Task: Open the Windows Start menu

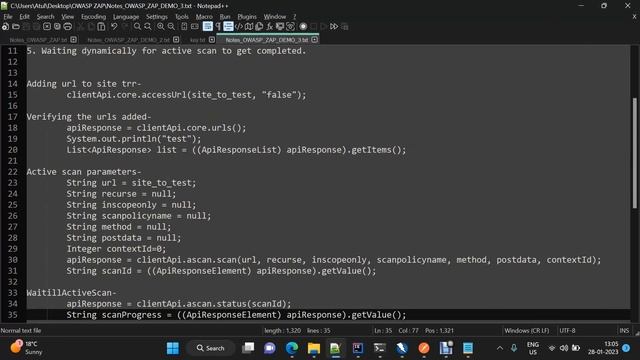Action: [x=173, y=348]
